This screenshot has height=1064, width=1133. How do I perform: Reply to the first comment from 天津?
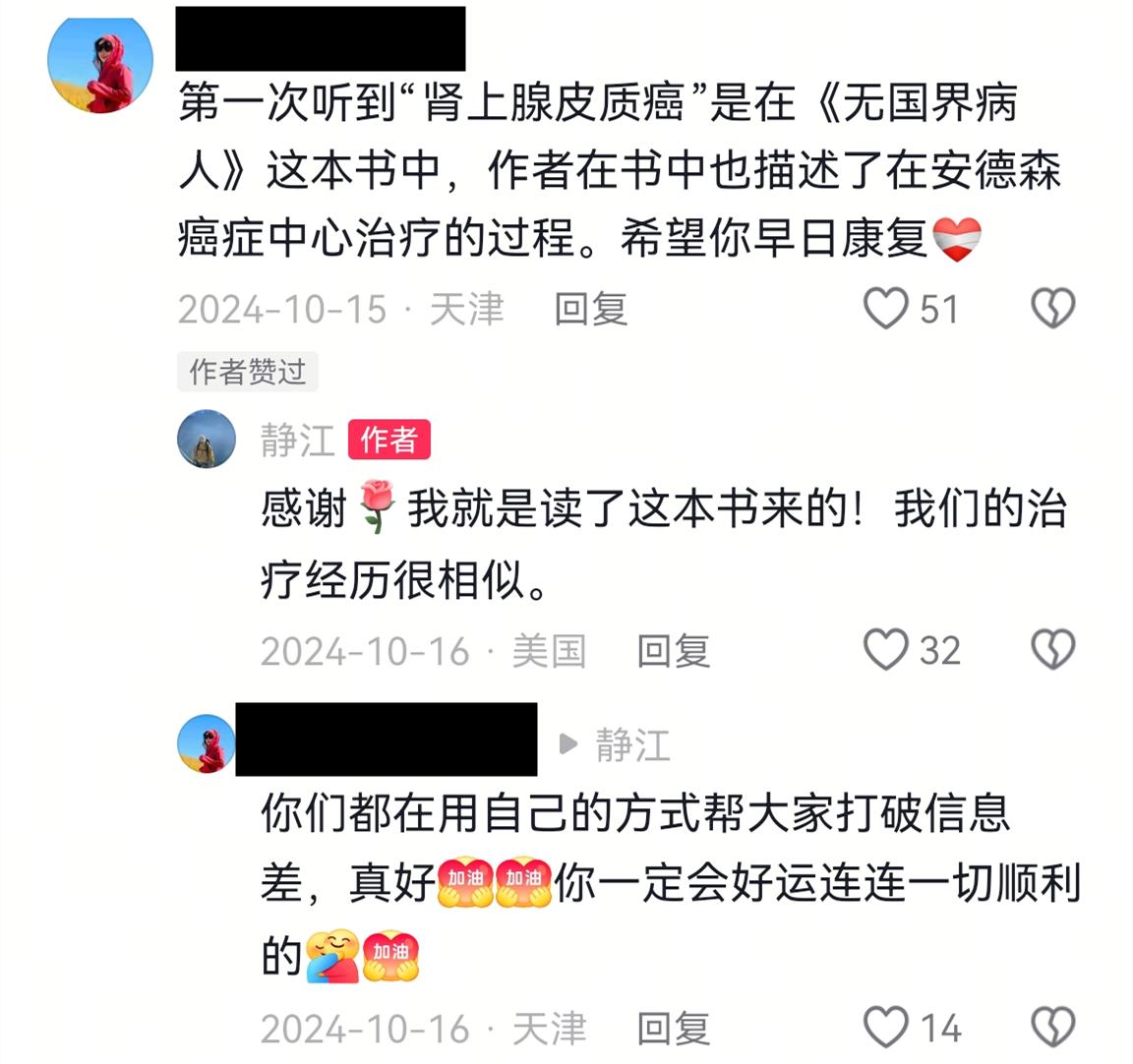590,309
